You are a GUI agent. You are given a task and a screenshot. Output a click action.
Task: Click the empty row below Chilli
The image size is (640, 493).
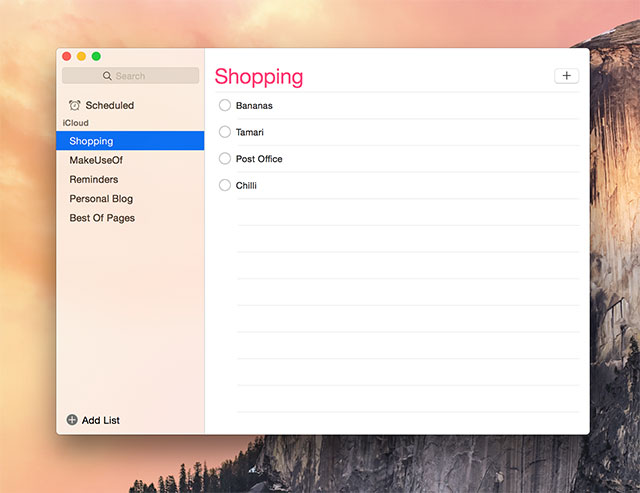pyautogui.click(x=400, y=212)
